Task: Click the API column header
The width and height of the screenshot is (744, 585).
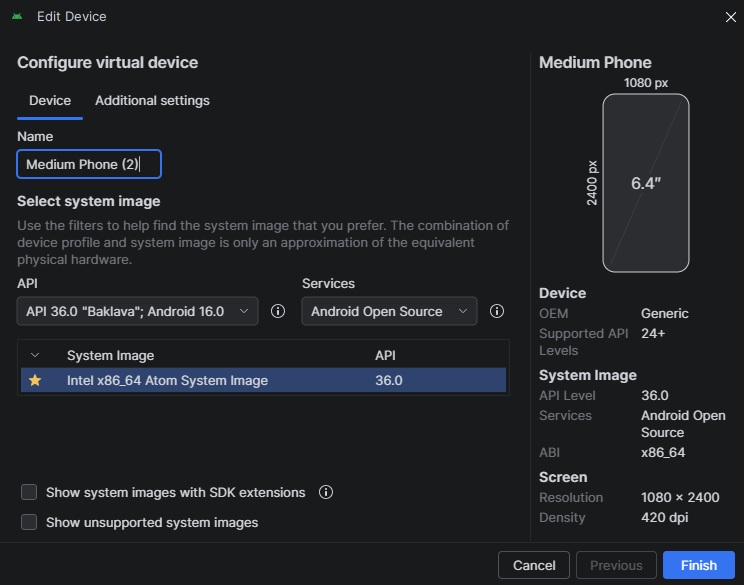Action: 385,355
